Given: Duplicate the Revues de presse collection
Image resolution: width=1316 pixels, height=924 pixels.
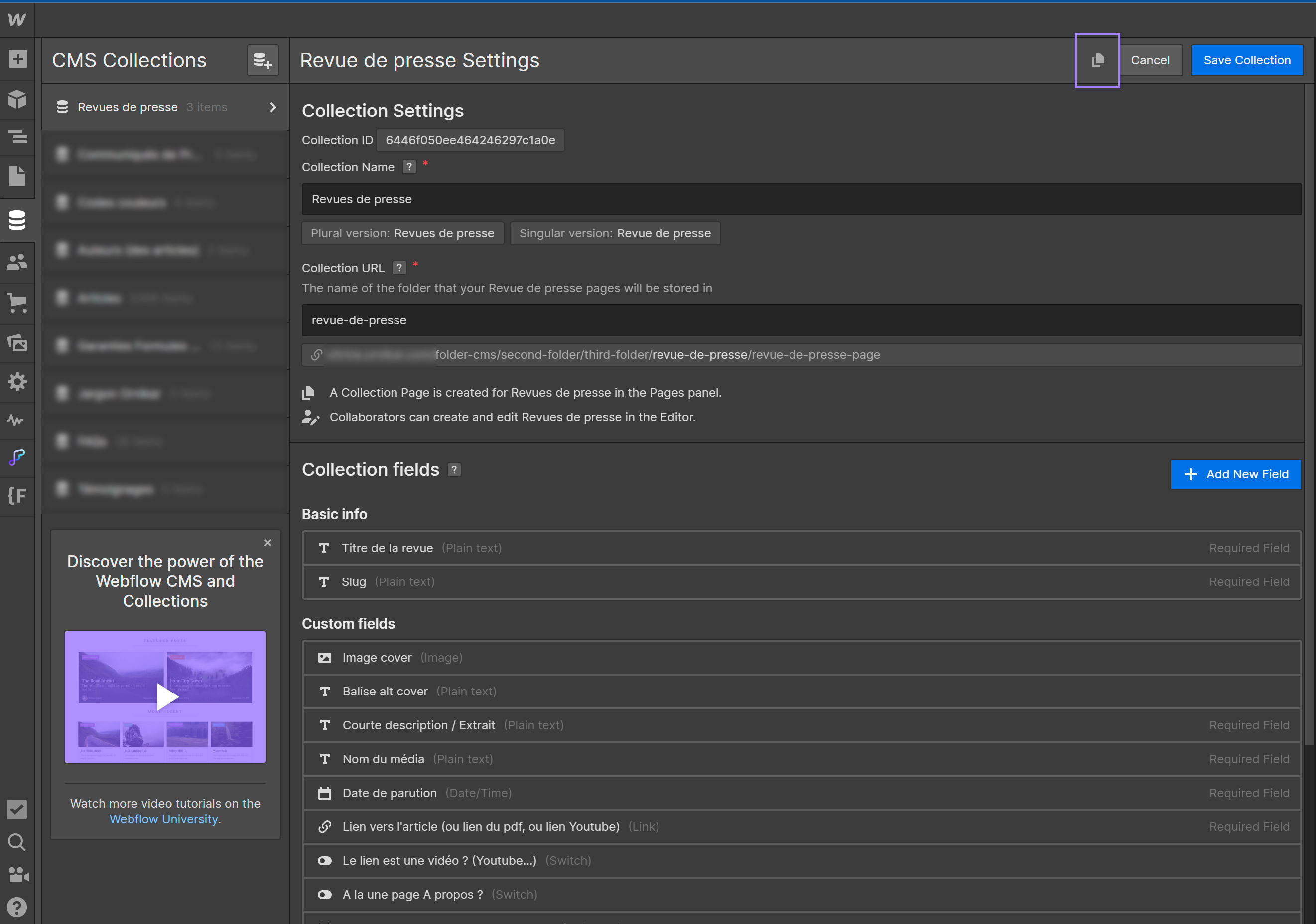Looking at the screenshot, I should pos(1097,60).
